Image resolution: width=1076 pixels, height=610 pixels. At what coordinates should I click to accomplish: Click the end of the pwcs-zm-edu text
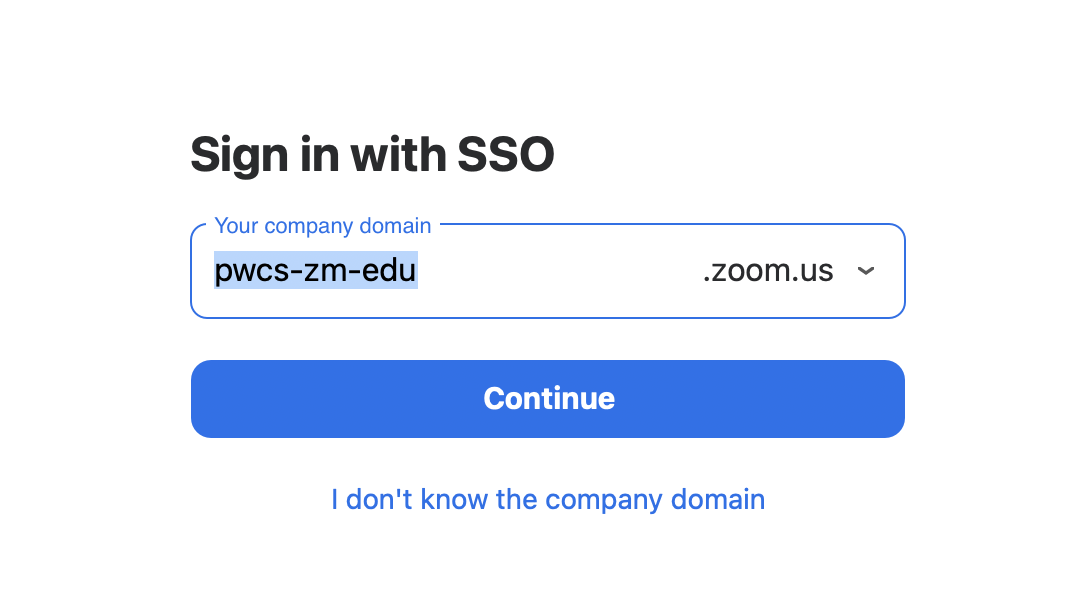pyautogui.click(x=417, y=271)
